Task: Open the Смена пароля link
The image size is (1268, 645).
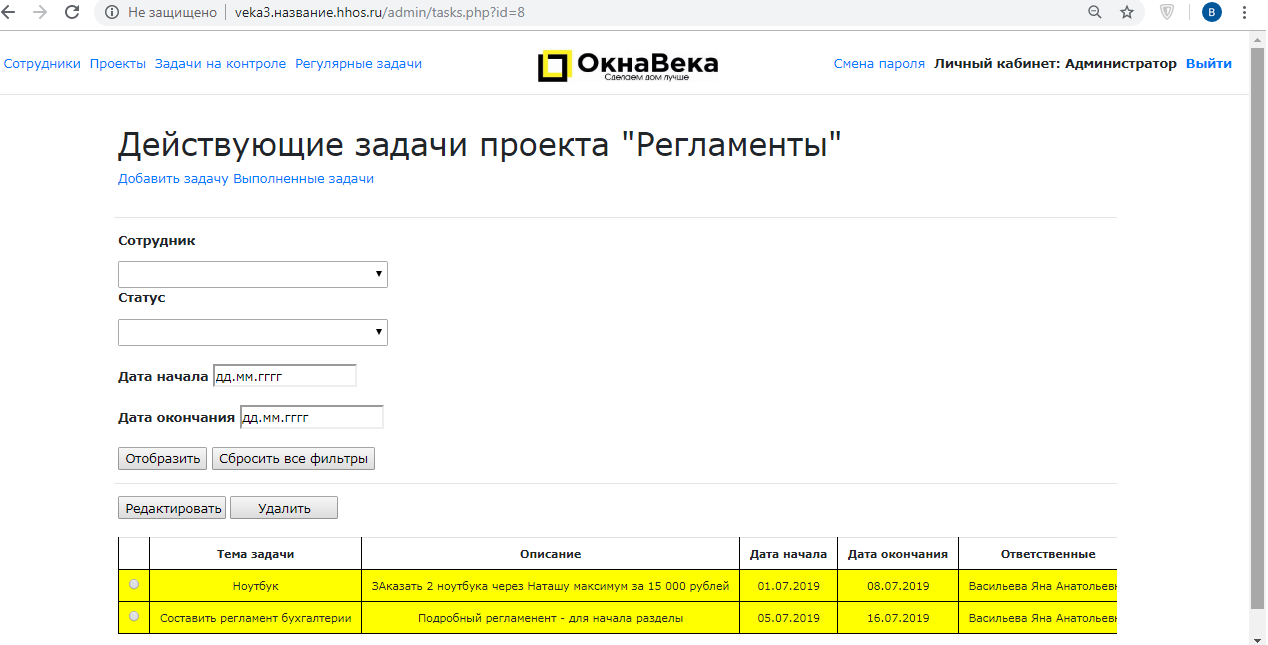Action: (x=879, y=64)
